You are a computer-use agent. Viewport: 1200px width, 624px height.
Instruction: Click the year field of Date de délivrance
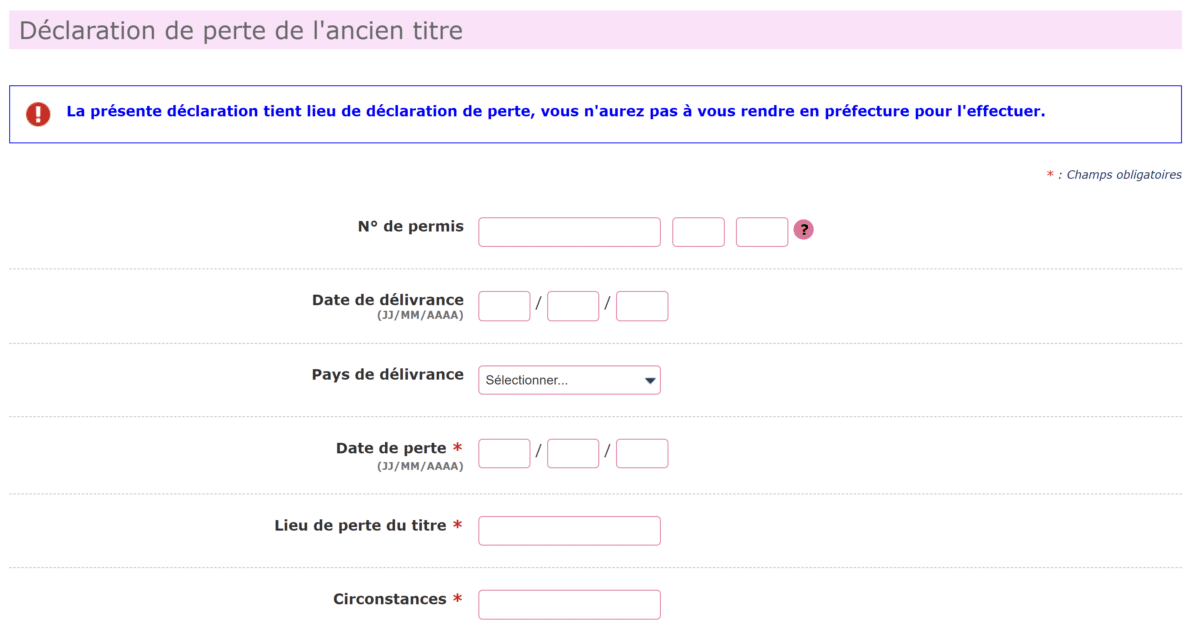pyautogui.click(x=642, y=306)
